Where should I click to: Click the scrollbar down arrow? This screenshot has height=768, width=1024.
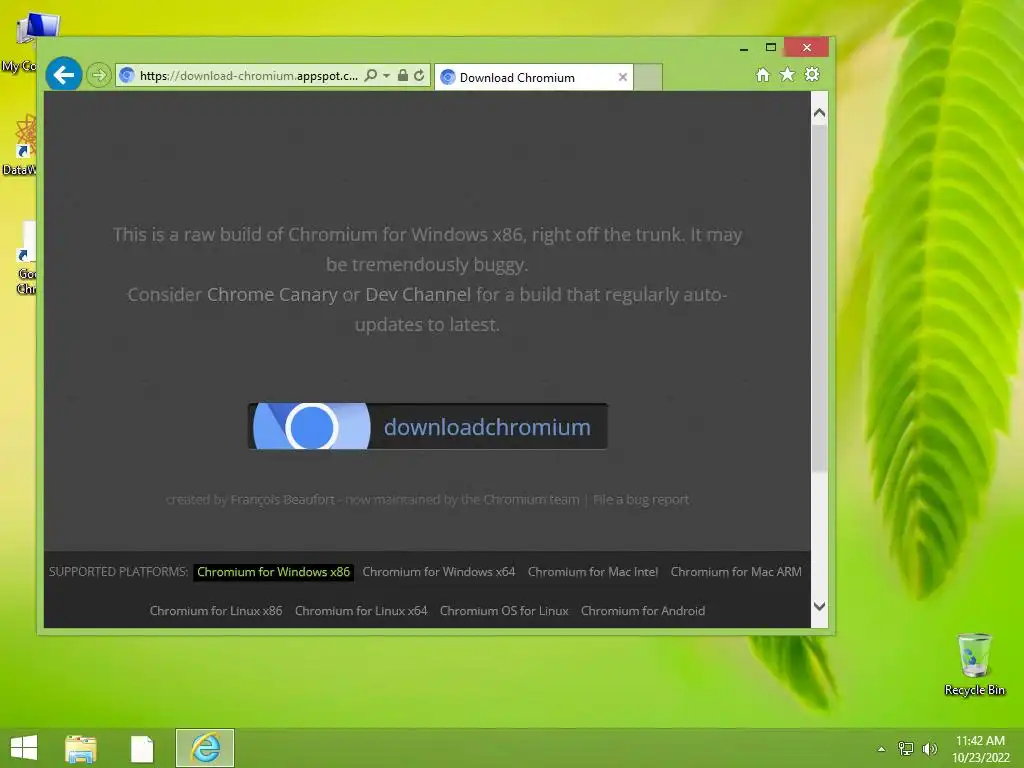click(x=820, y=606)
